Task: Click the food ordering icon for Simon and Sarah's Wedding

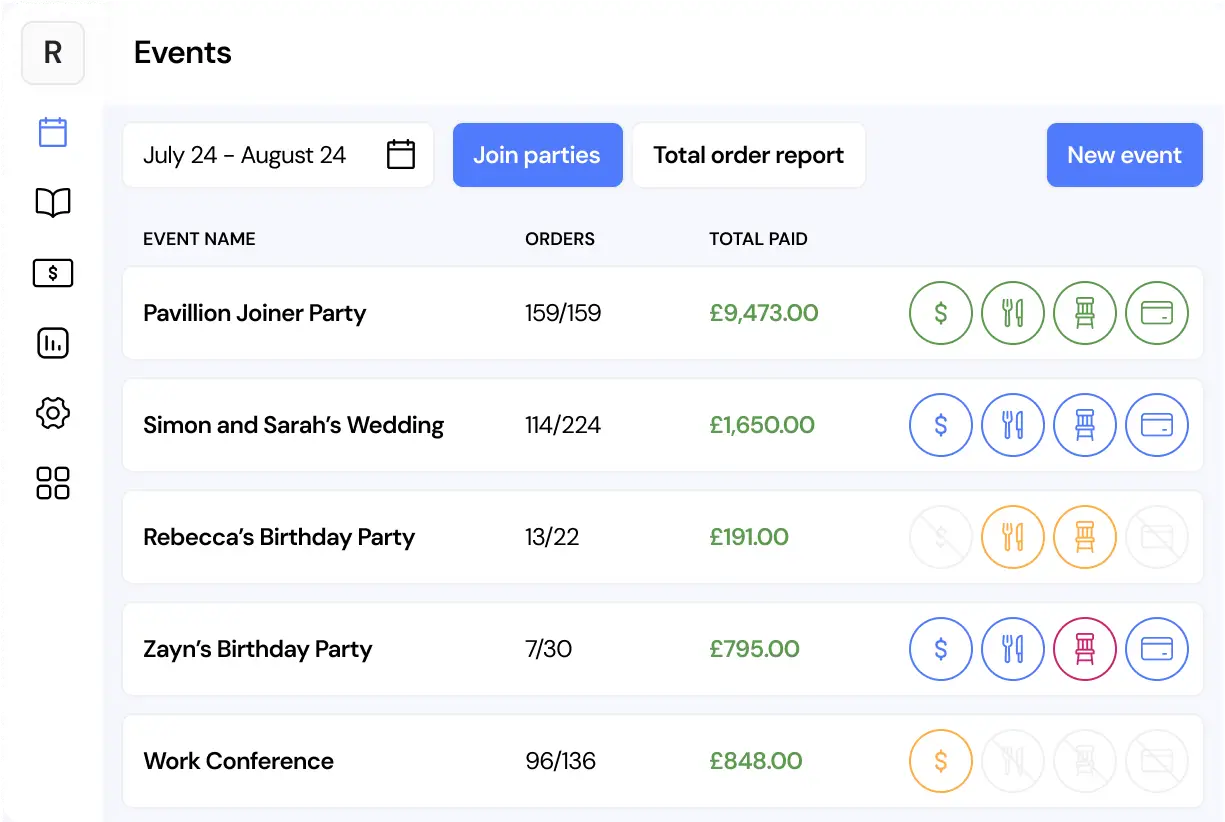Action: [x=1012, y=425]
